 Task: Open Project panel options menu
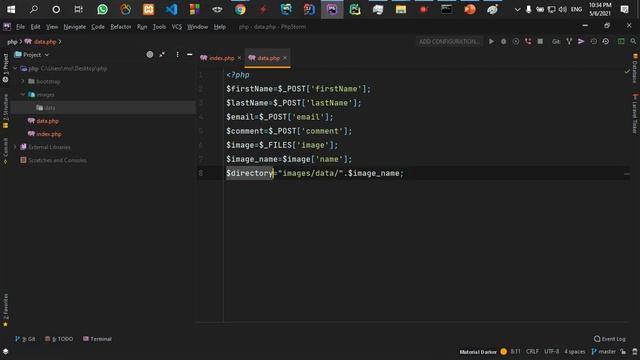coord(177,54)
